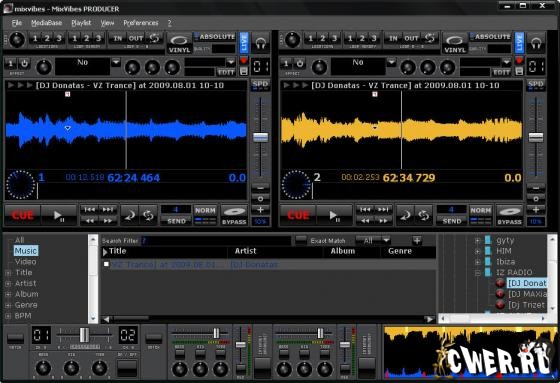Toggle the LIVE switch on deck 1

coord(244,43)
